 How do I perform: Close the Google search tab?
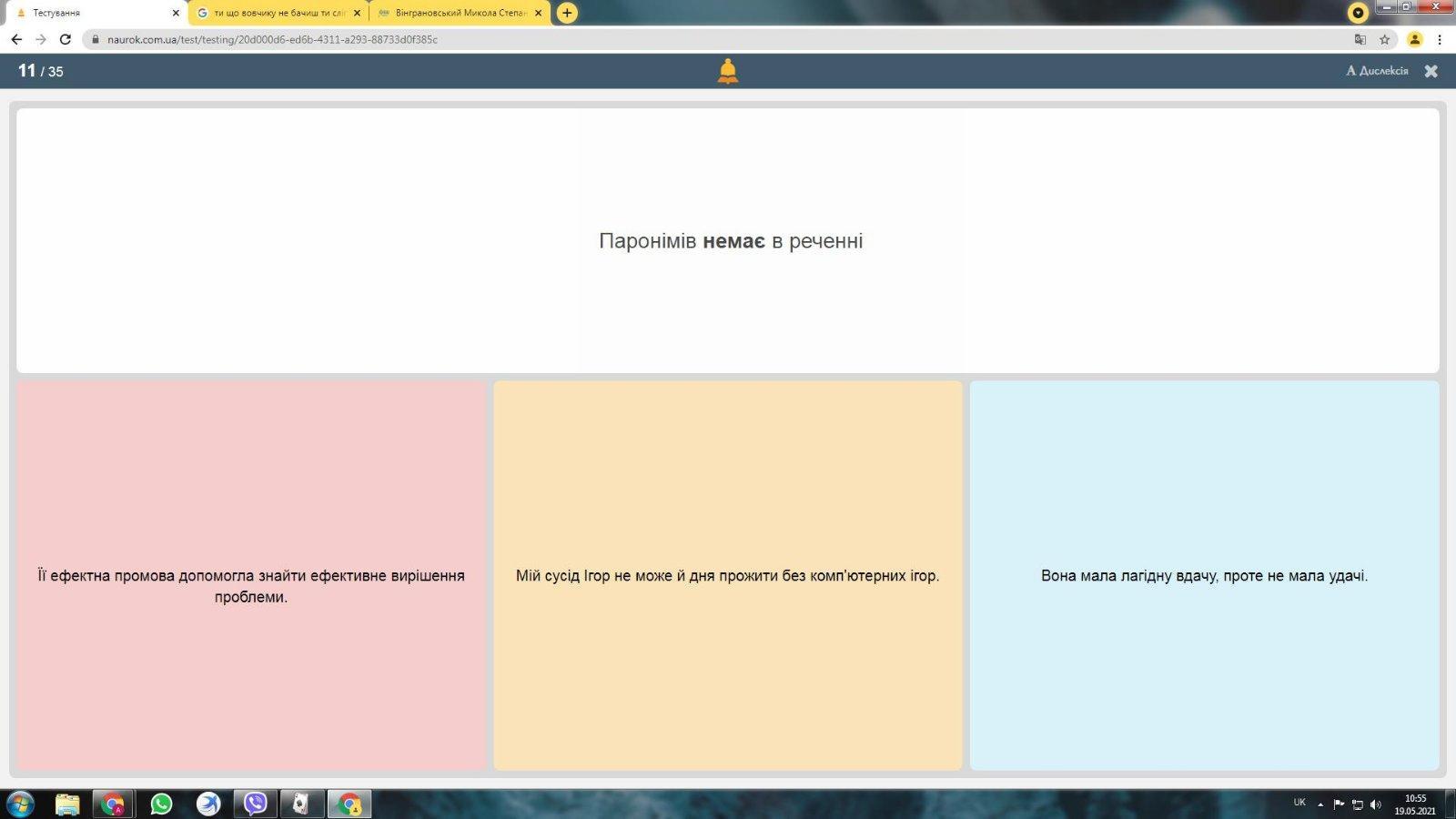click(x=357, y=13)
